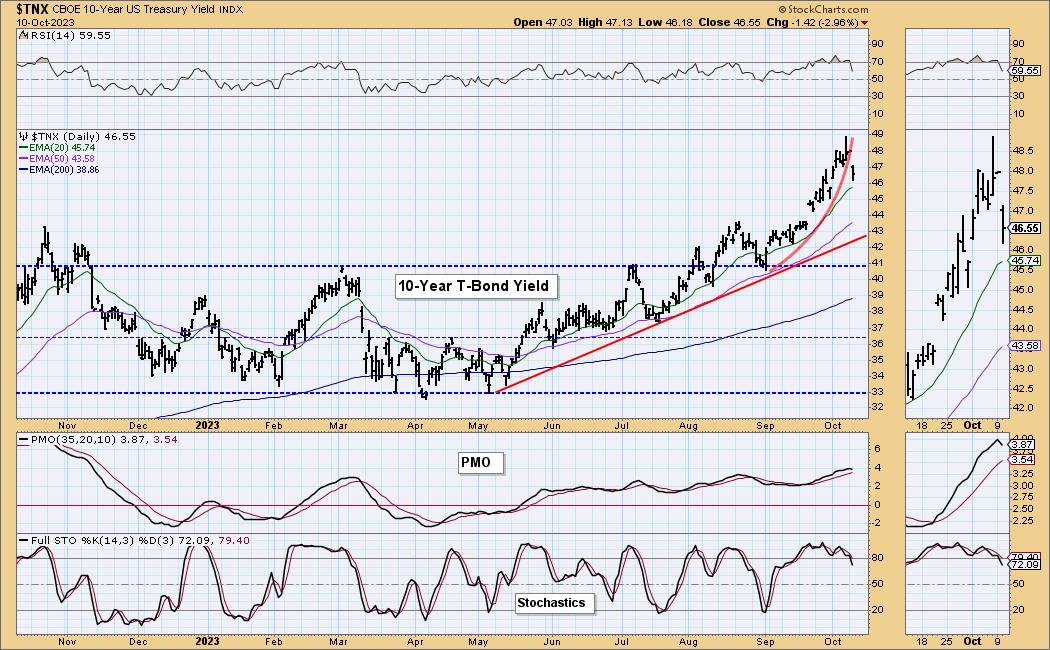Click the black line swatch before PMO(35,20,10)
The image size is (1050, 650).
[x=23, y=440]
